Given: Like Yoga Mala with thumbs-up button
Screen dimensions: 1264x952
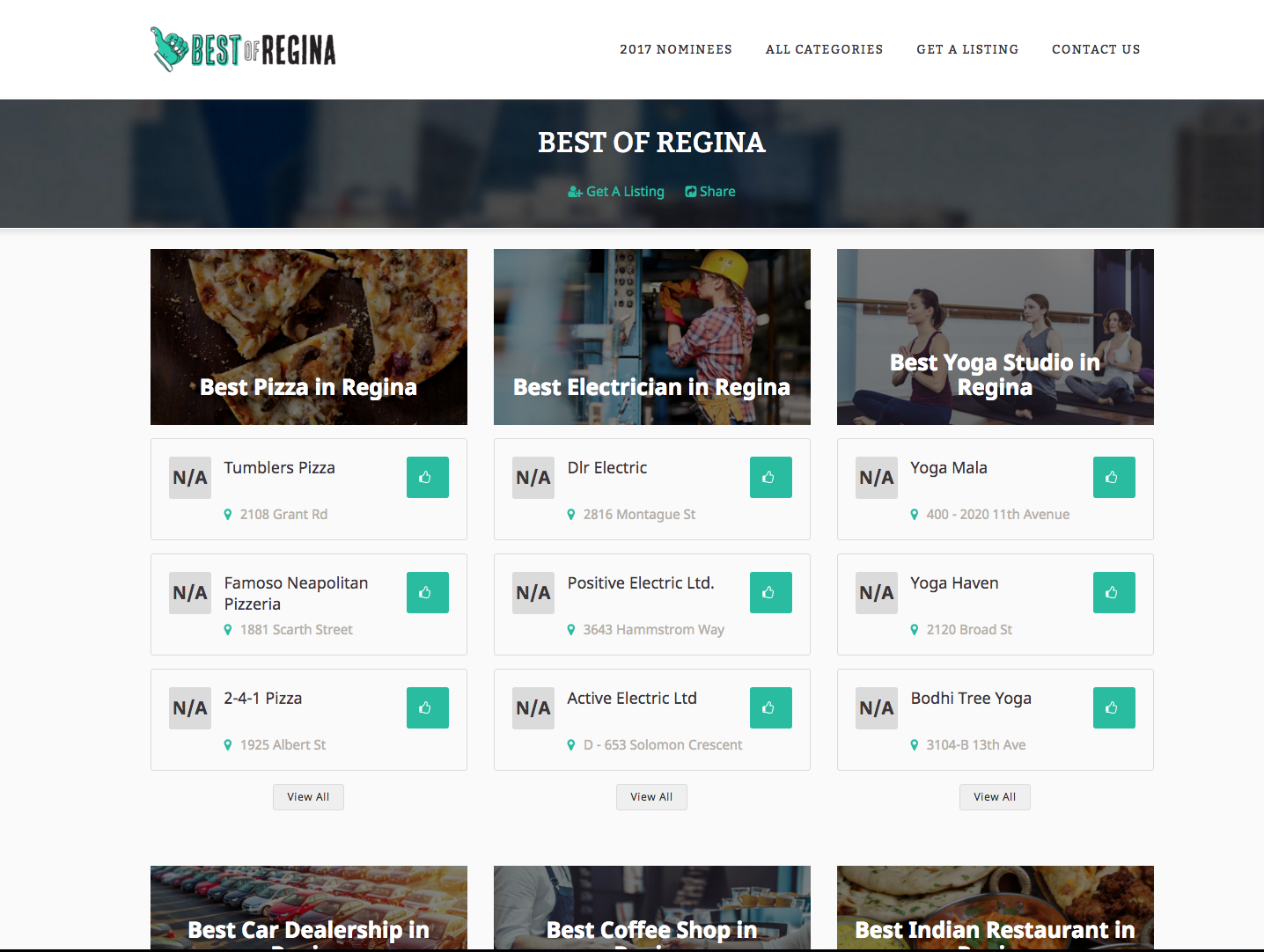Looking at the screenshot, I should coord(1113,477).
